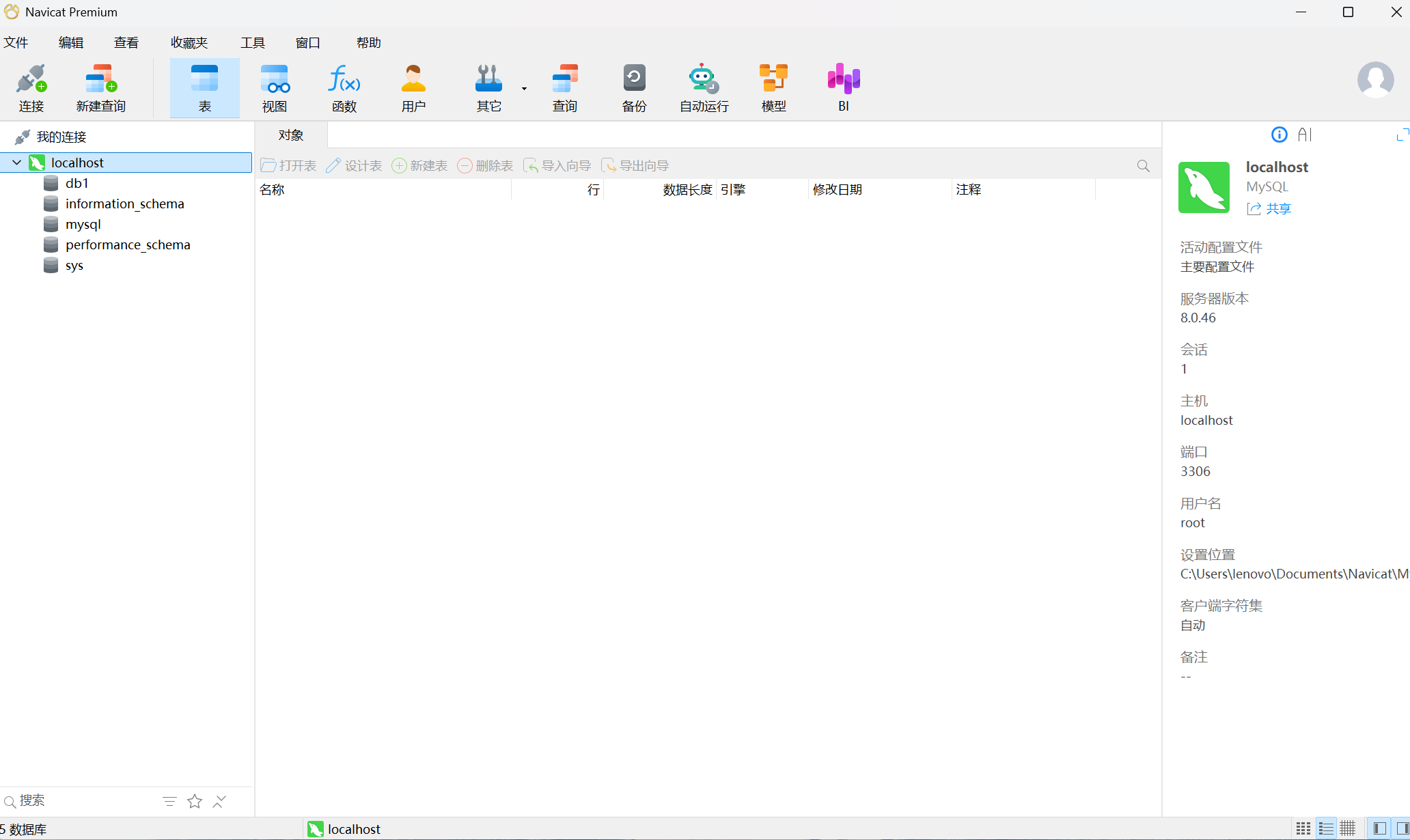
Task: Switch to 视图 (View) objects
Action: [x=275, y=87]
